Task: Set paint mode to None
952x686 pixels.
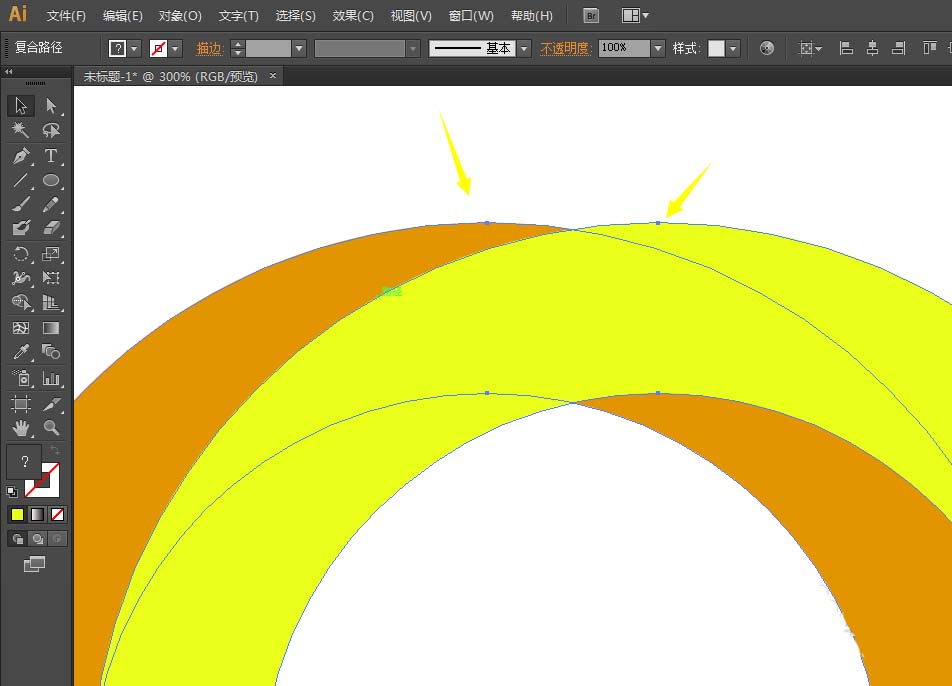Action: click(x=57, y=514)
